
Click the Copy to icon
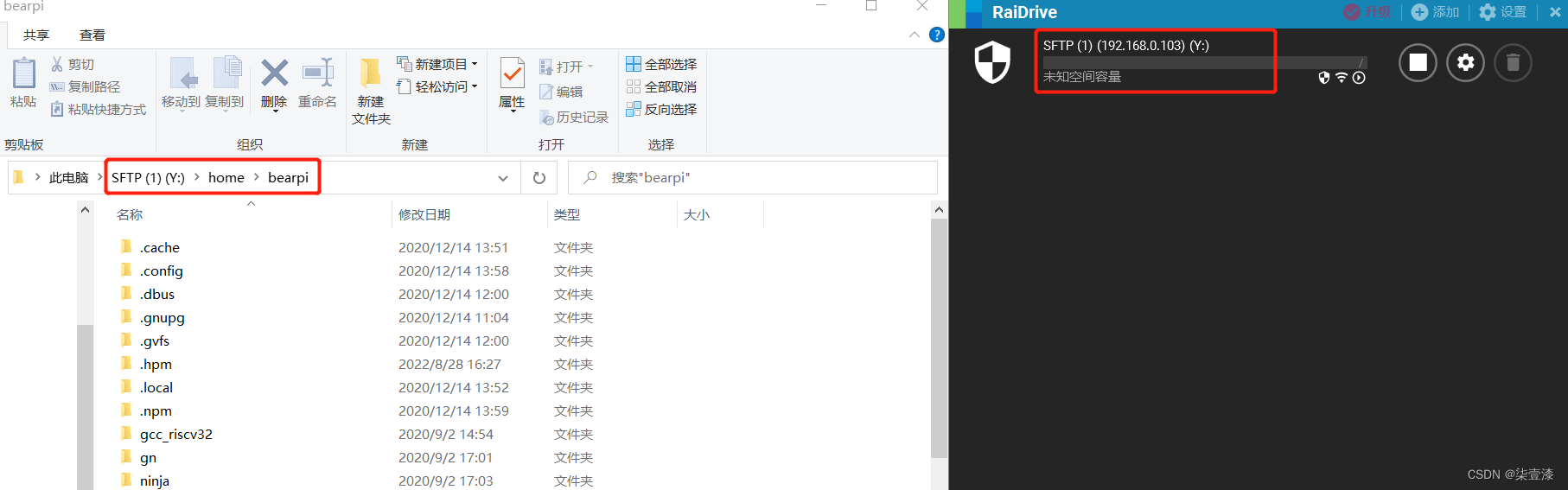click(226, 73)
